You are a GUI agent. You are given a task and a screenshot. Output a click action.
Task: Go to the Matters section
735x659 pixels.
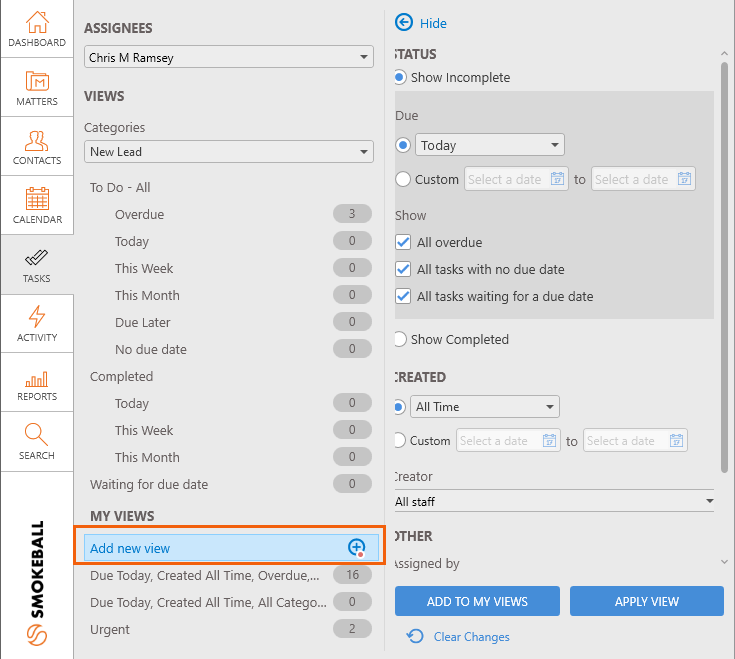tap(37, 88)
